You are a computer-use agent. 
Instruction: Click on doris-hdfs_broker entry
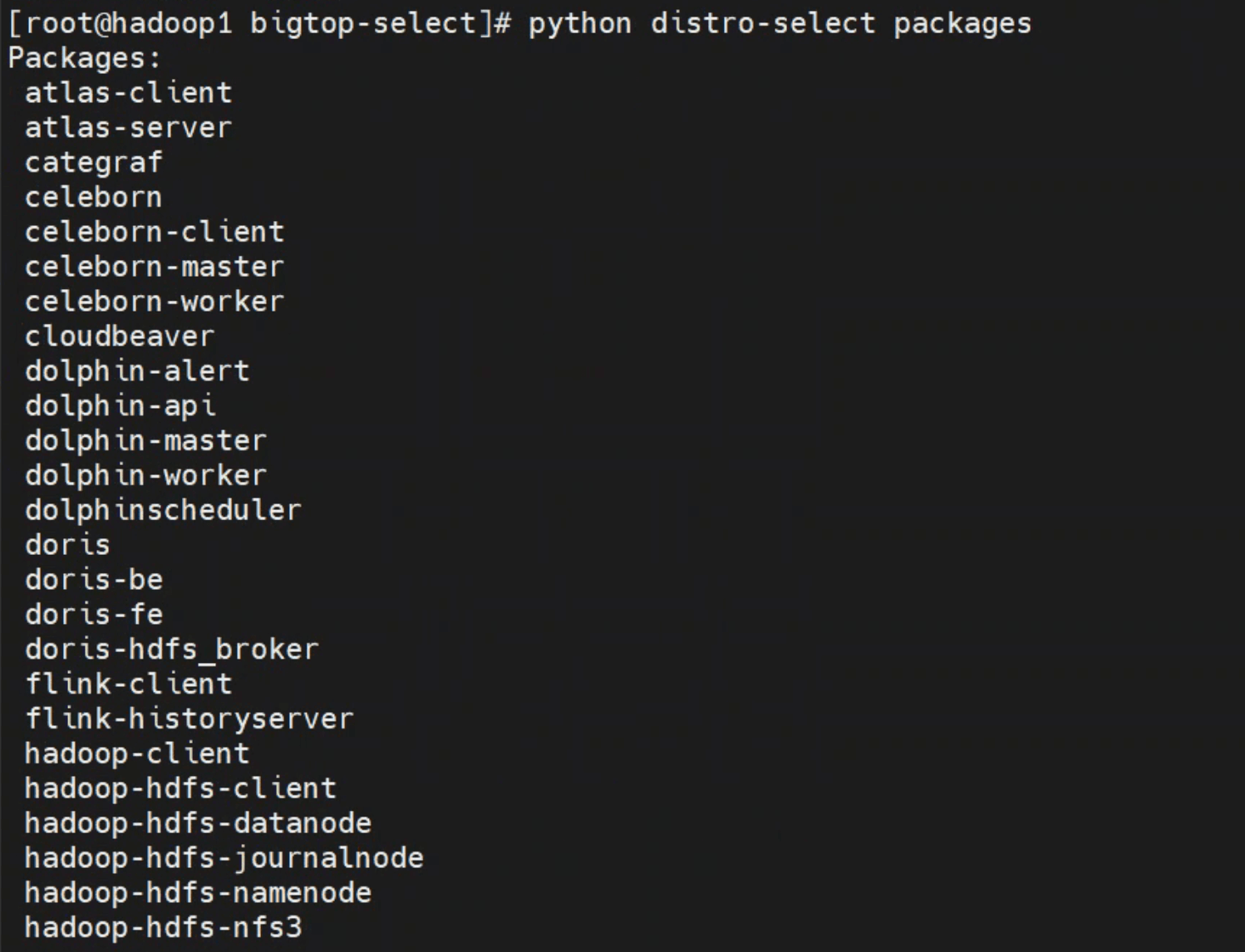click(172, 650)
